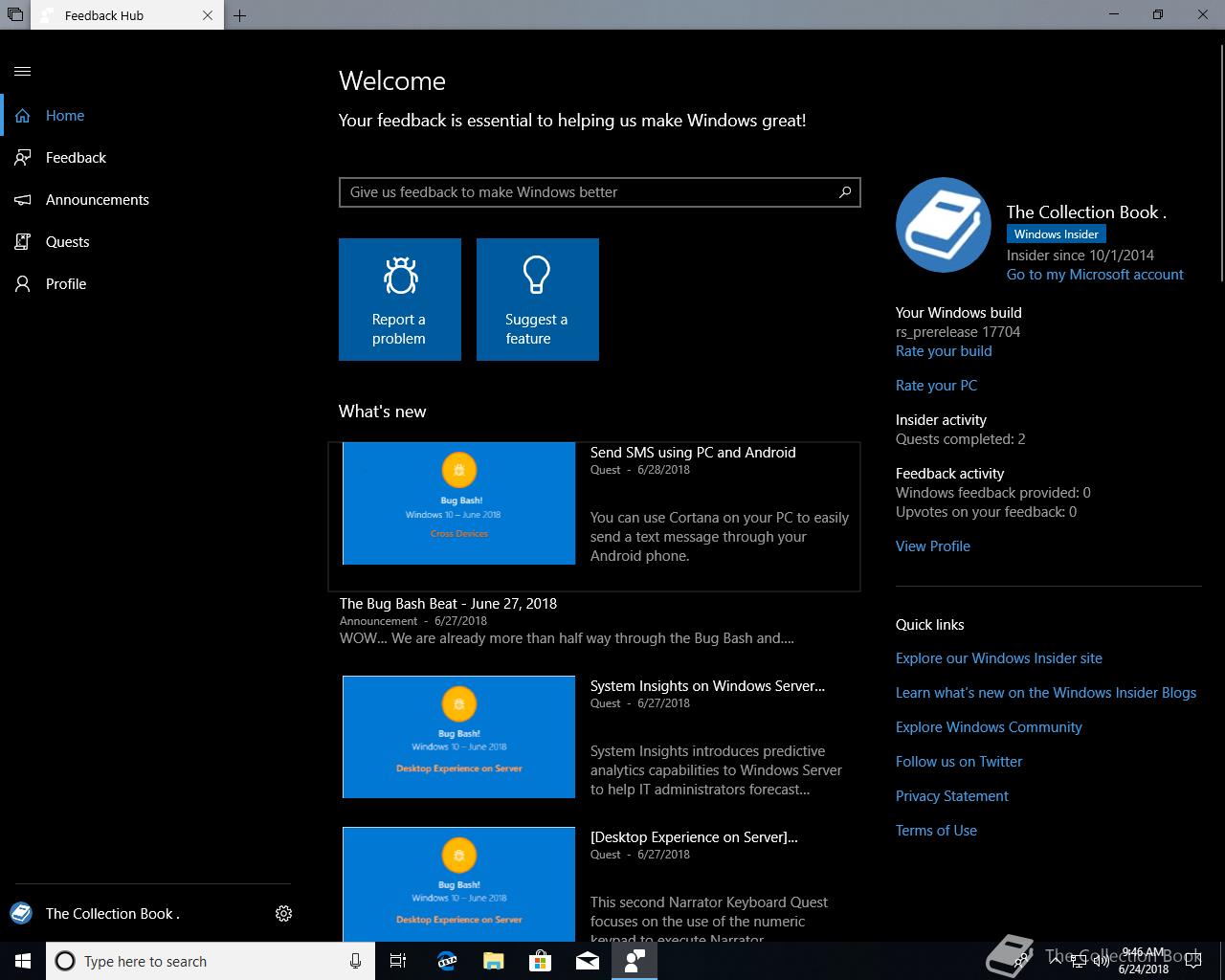Open Mail app from the taskbar

click(x=588, y=961)
